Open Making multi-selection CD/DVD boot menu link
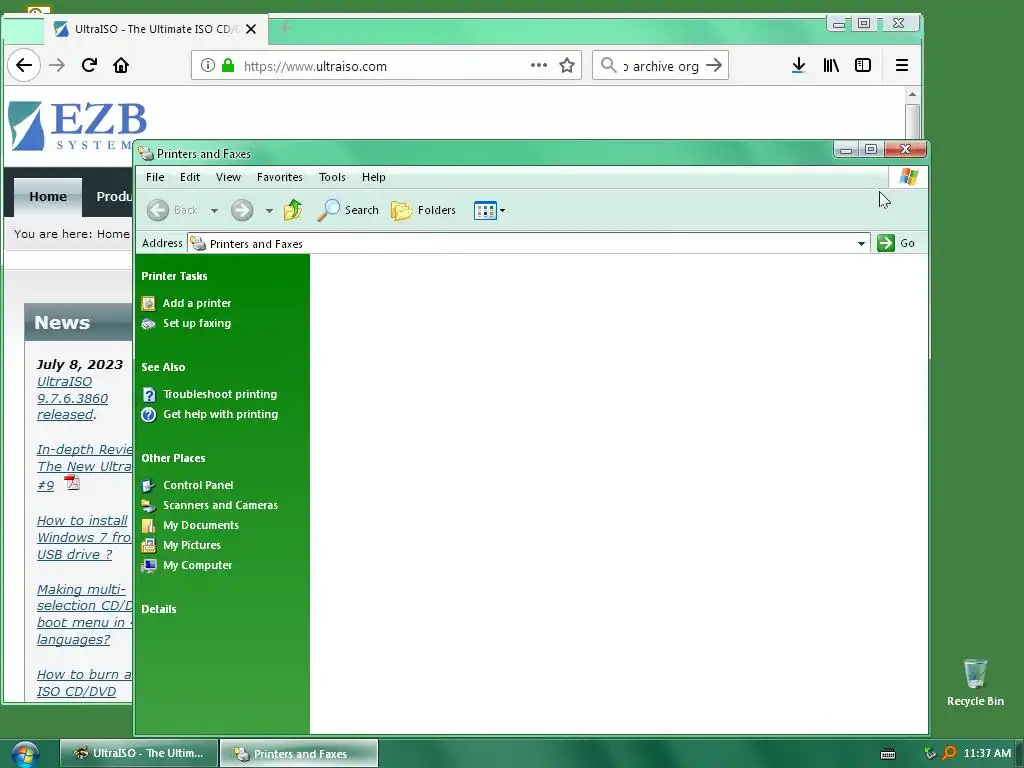 [84, 615]
